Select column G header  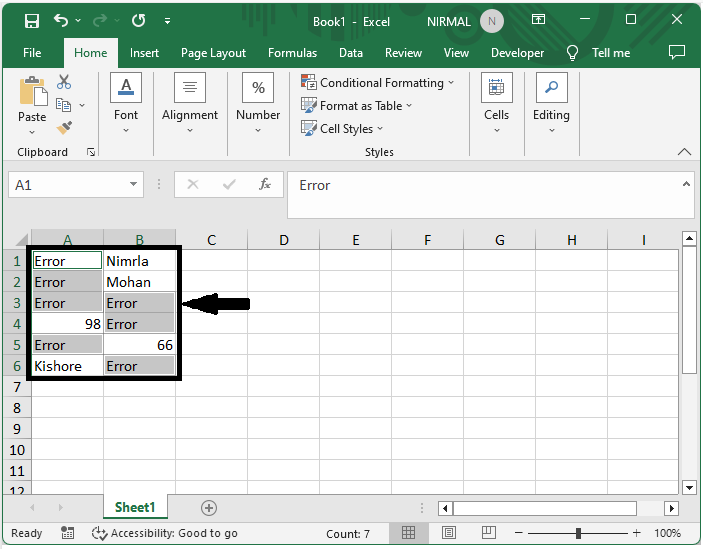tap(499, 240)
